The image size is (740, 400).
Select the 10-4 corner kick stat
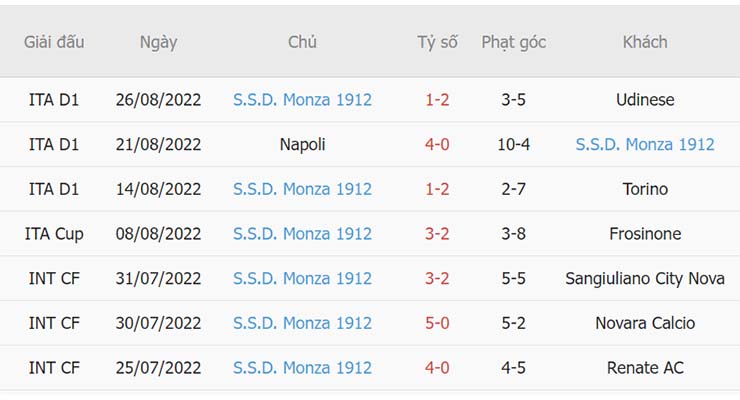(x=513, y=145)
